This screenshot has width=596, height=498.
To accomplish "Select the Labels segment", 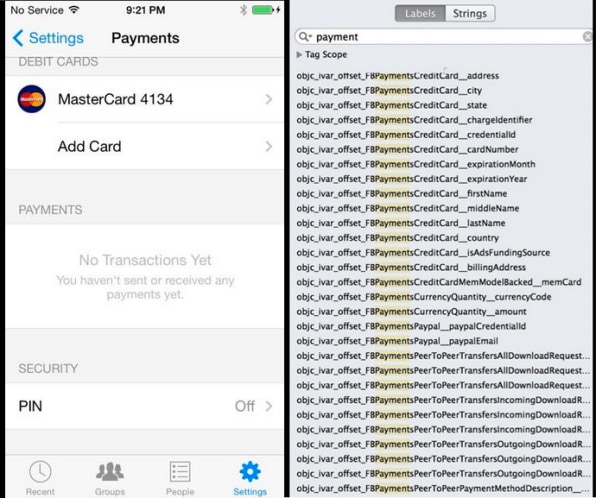I will pyautogui.click(x=420, y=13).
